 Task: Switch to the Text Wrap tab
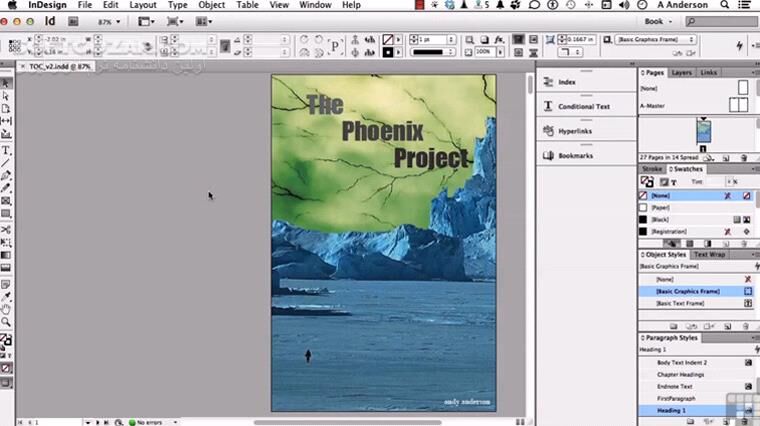tap(709, 254)
